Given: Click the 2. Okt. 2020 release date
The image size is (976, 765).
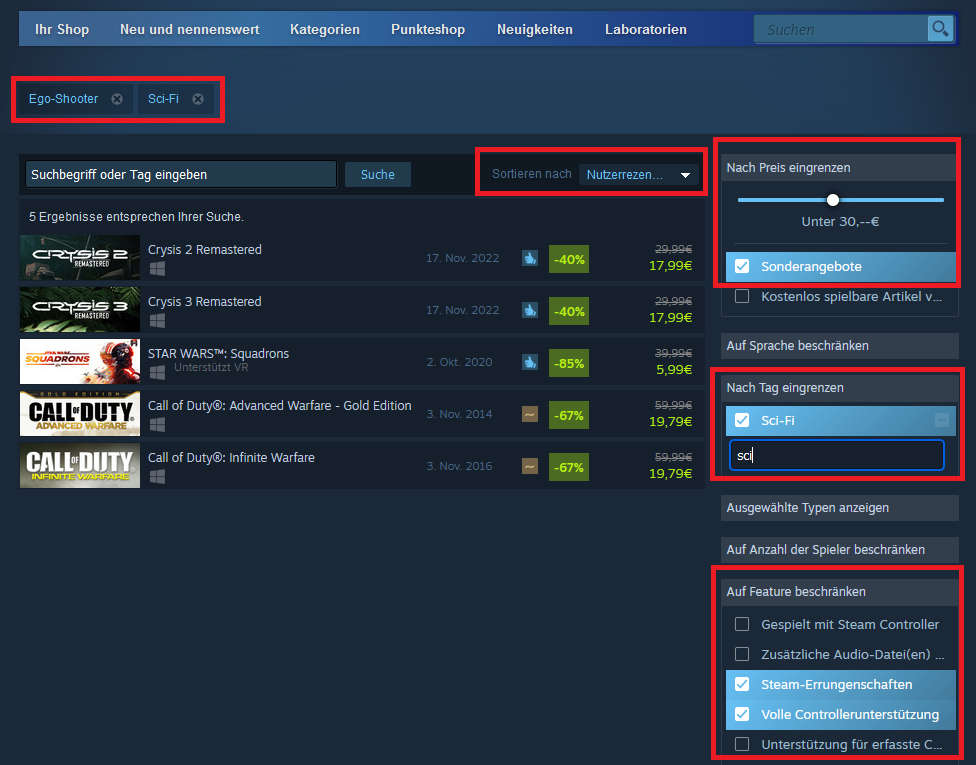Looking at the screenshot, I should pos(459,362).
